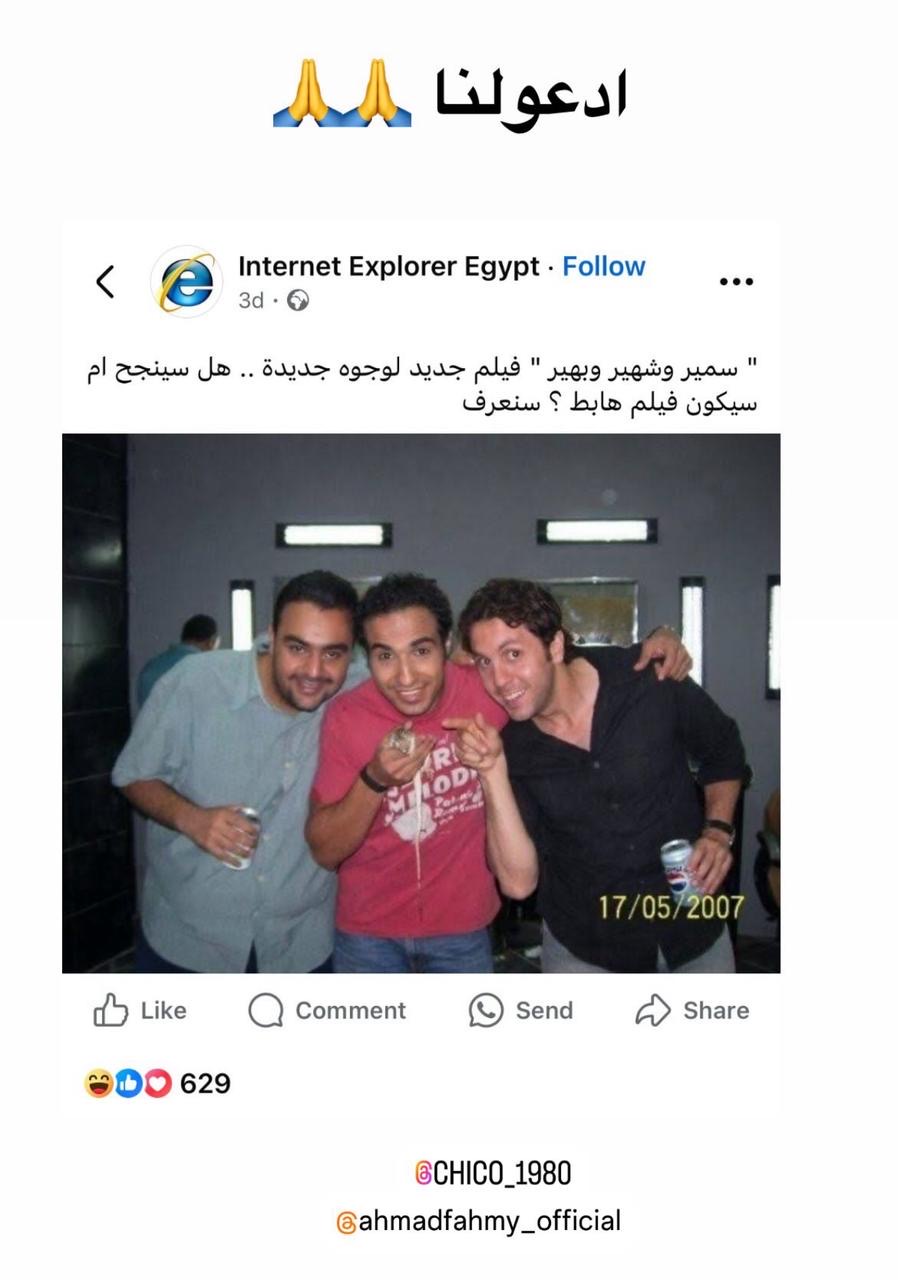Image resolution: width=898 pixels, height=1280 pixels.
Task: Click the blue Like reaction badge
Action: (x=128, y=1083)
